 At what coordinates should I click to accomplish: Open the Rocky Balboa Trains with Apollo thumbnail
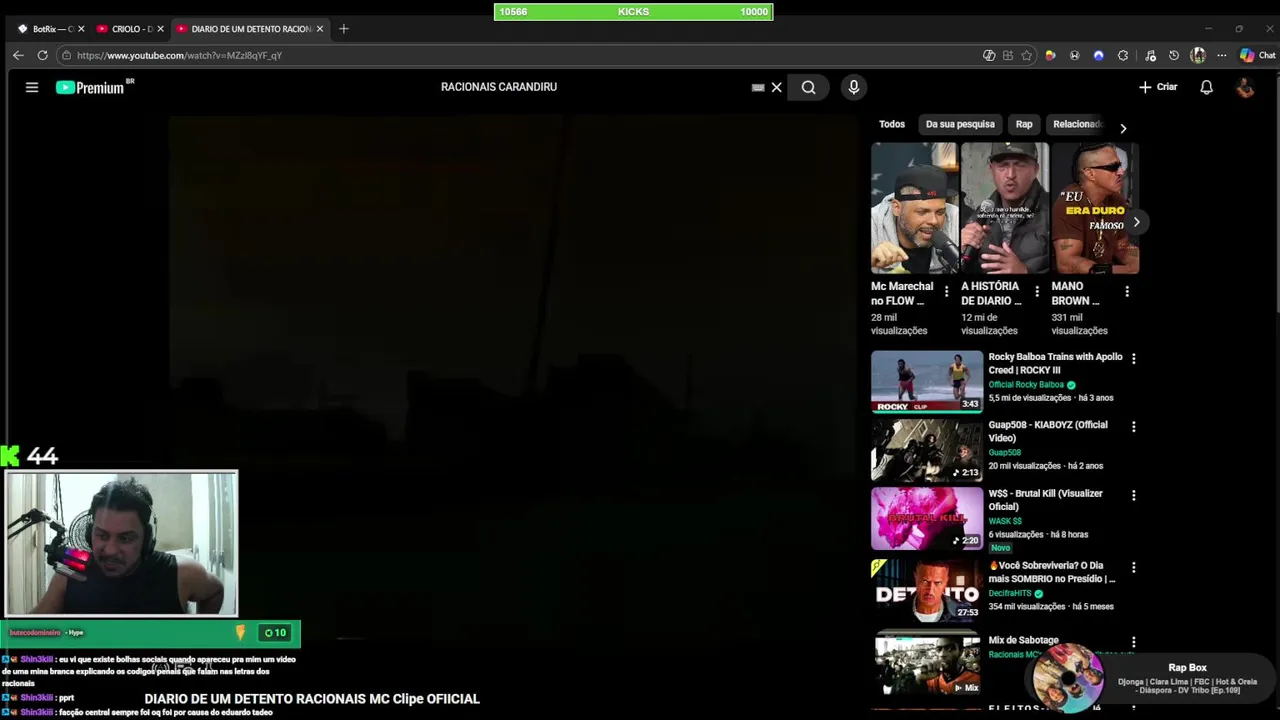(x=927, y=381)
